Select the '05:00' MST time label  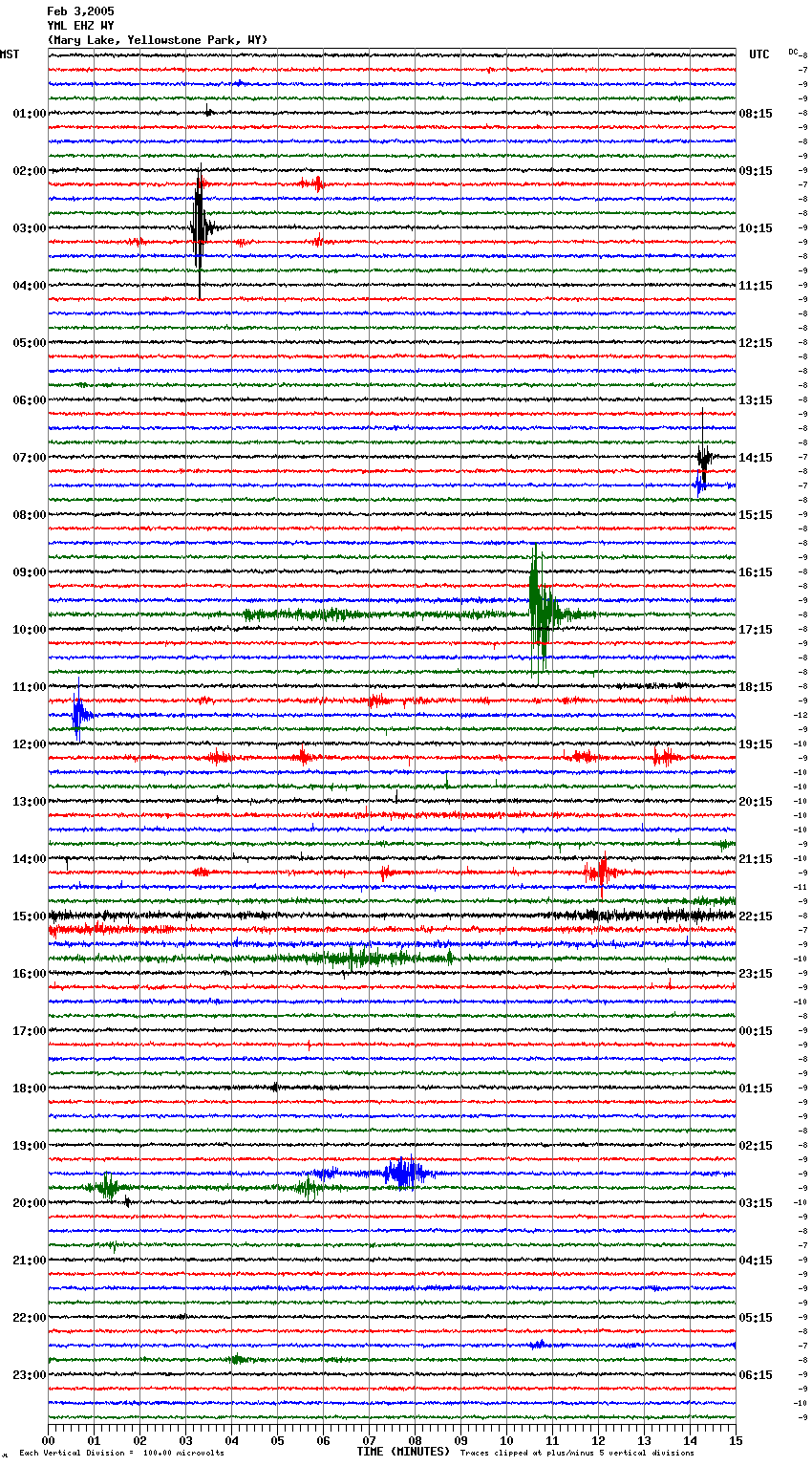click(x=30, y=343)
